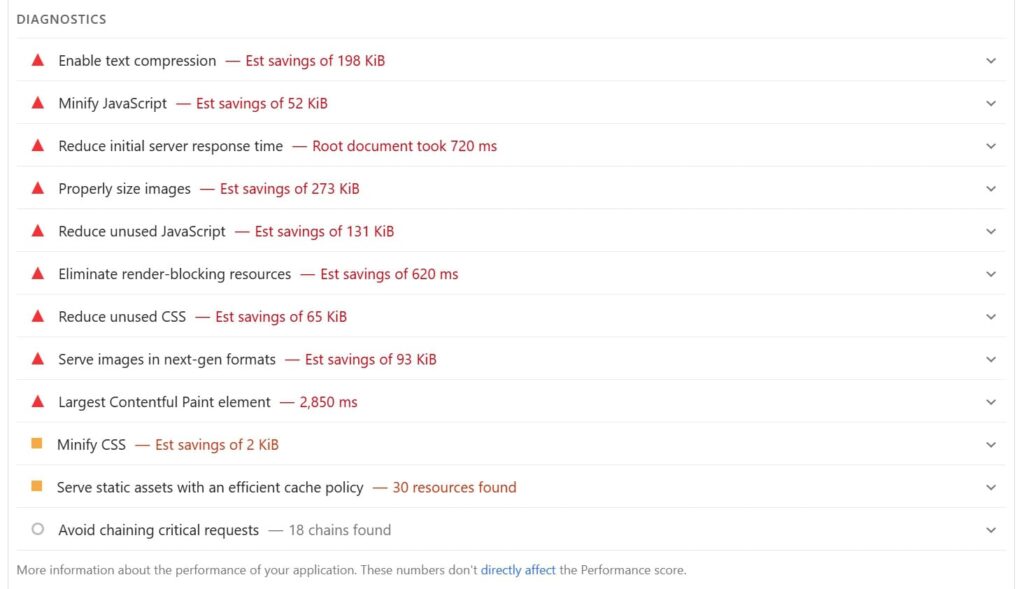Open the 'directly affect' link
Image resolution: width=1024 pixels, height=589 pixels.
(x=517, y=571)
